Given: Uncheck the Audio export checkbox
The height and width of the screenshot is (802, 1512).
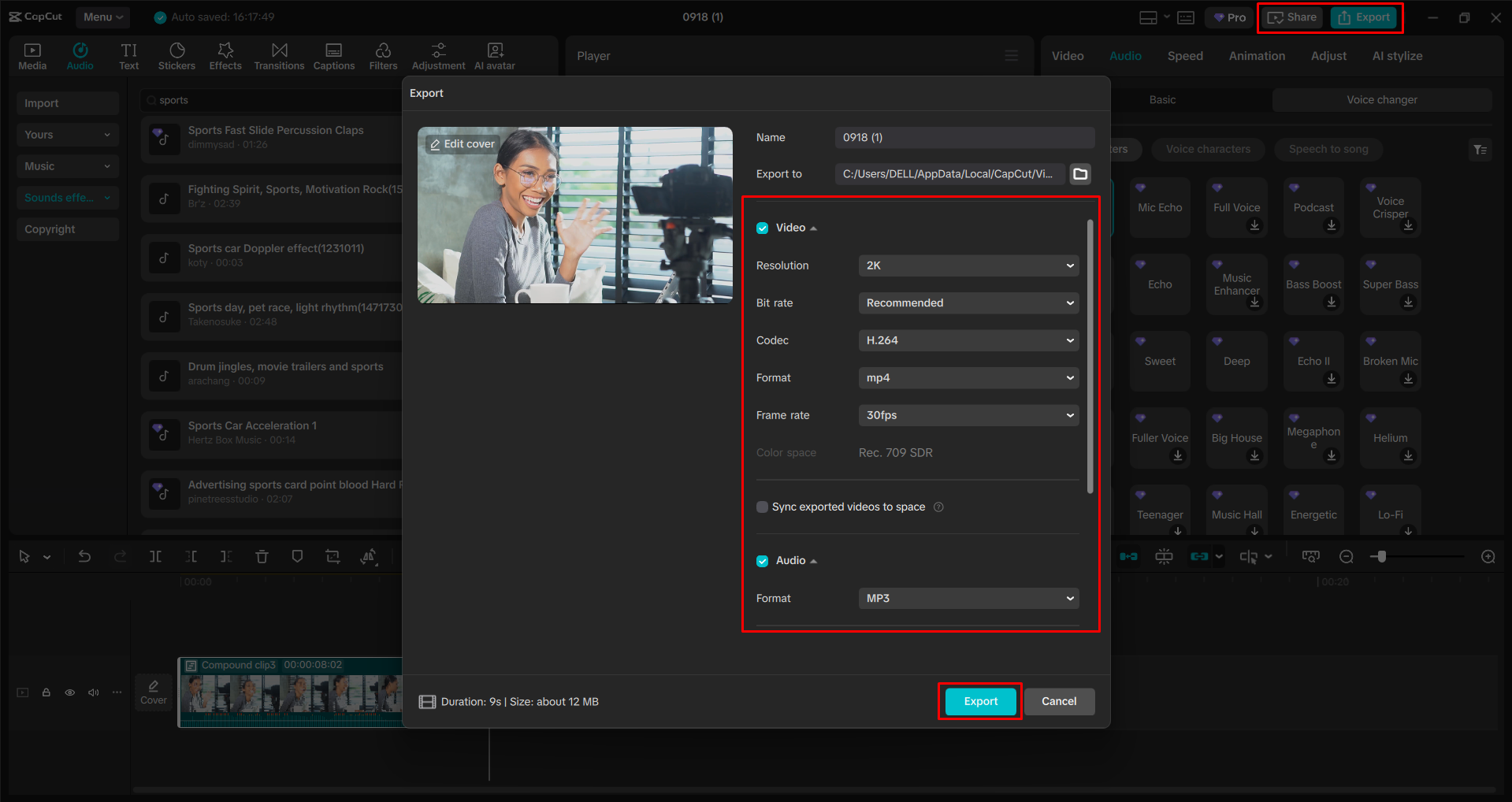Looking at the screenshot, I should click(x=762, y=560).
